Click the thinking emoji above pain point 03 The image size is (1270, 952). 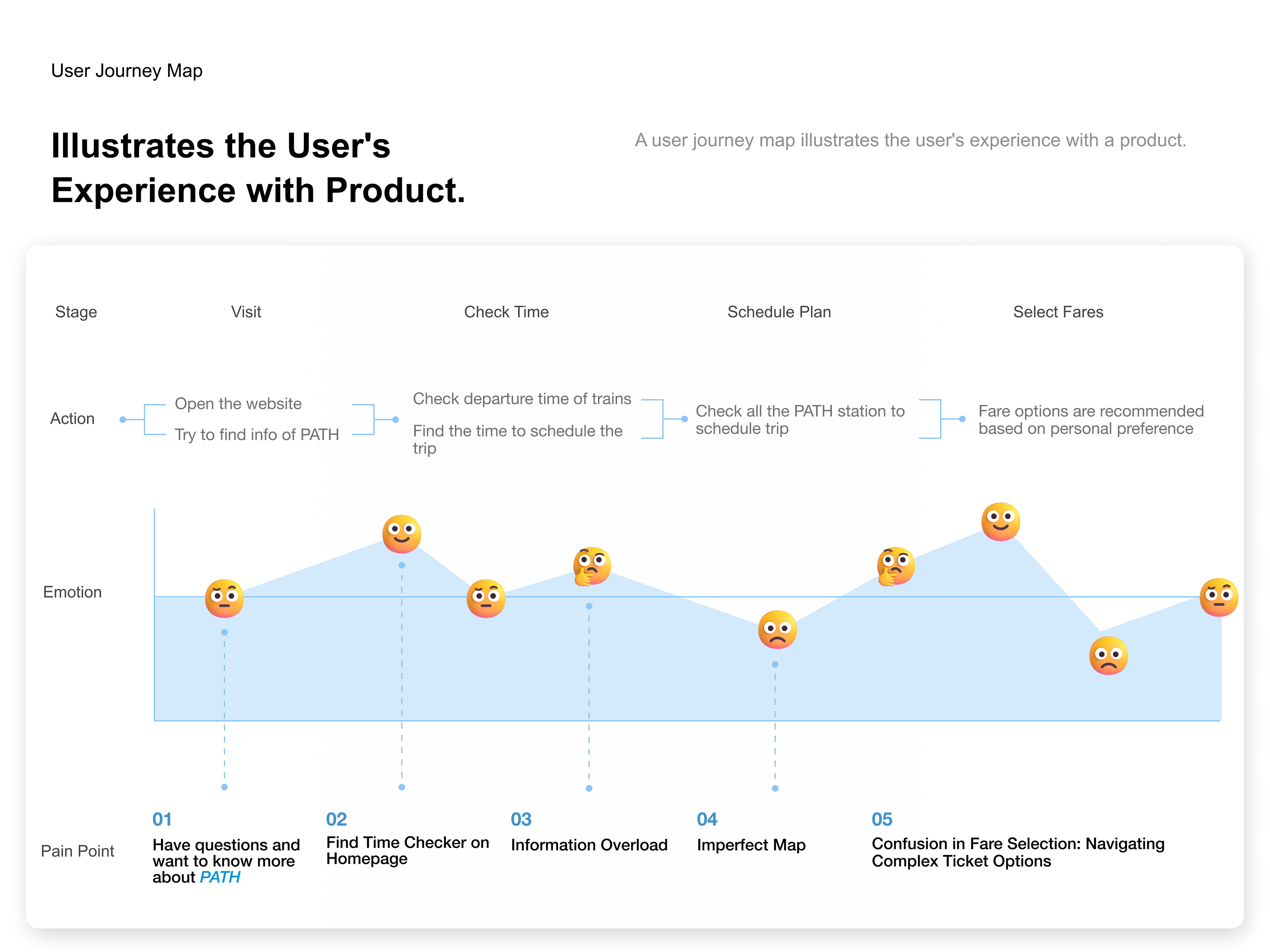(591, 566)
